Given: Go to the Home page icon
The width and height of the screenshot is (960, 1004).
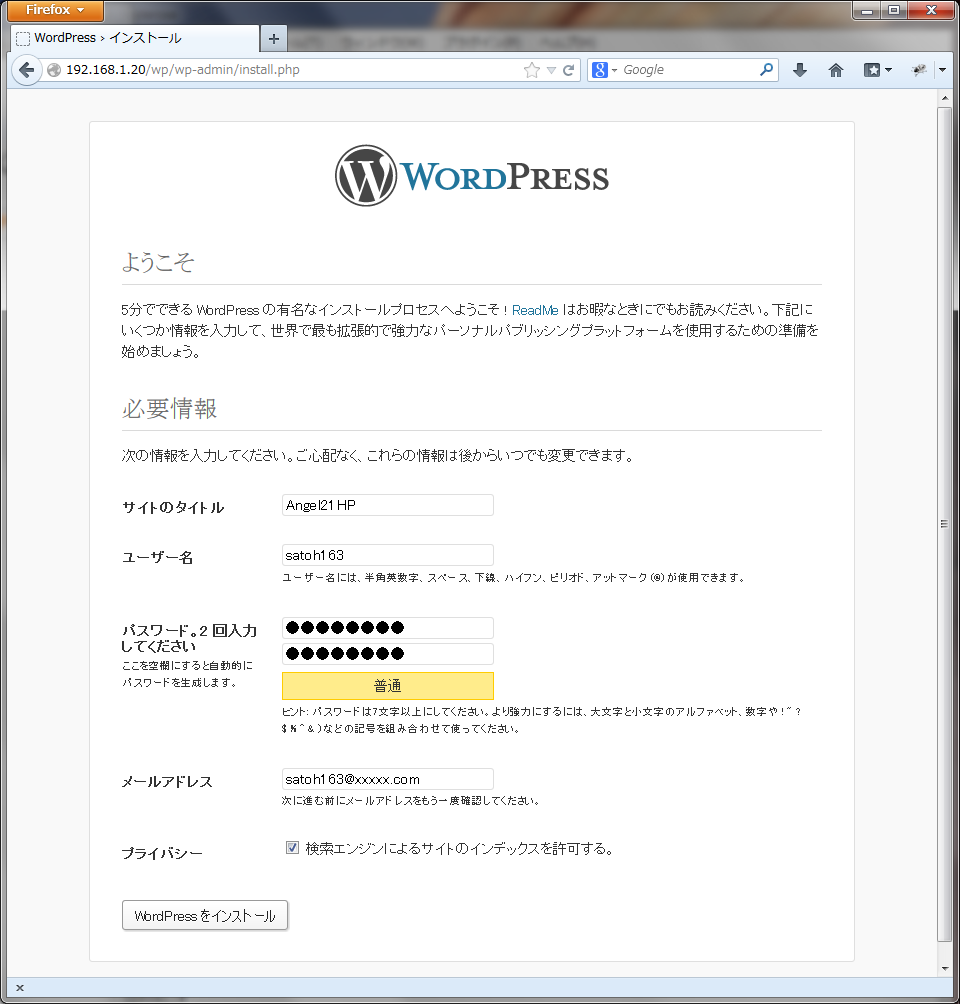Looking at the screenshot, I should coord(836,70).
